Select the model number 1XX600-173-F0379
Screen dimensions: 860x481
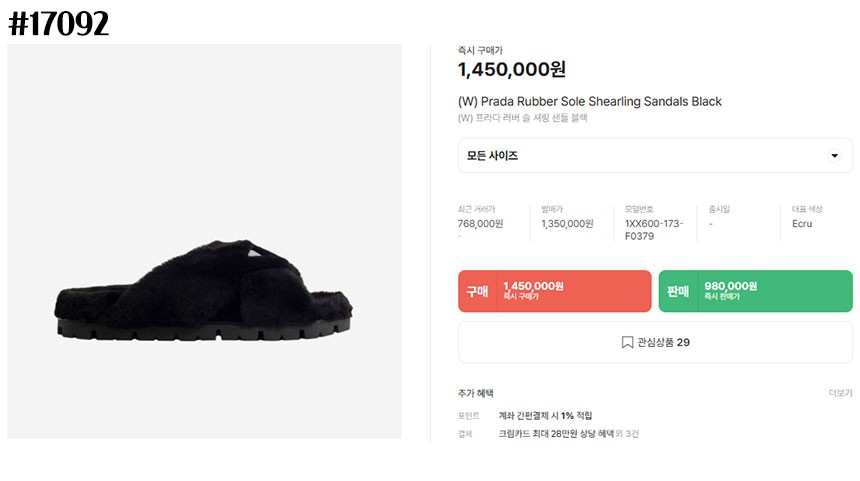(x=654, y=230)
